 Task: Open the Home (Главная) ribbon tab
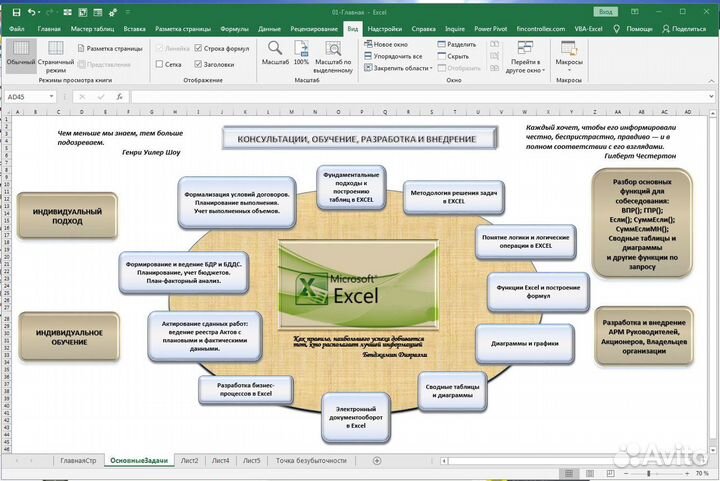point(49,28)
